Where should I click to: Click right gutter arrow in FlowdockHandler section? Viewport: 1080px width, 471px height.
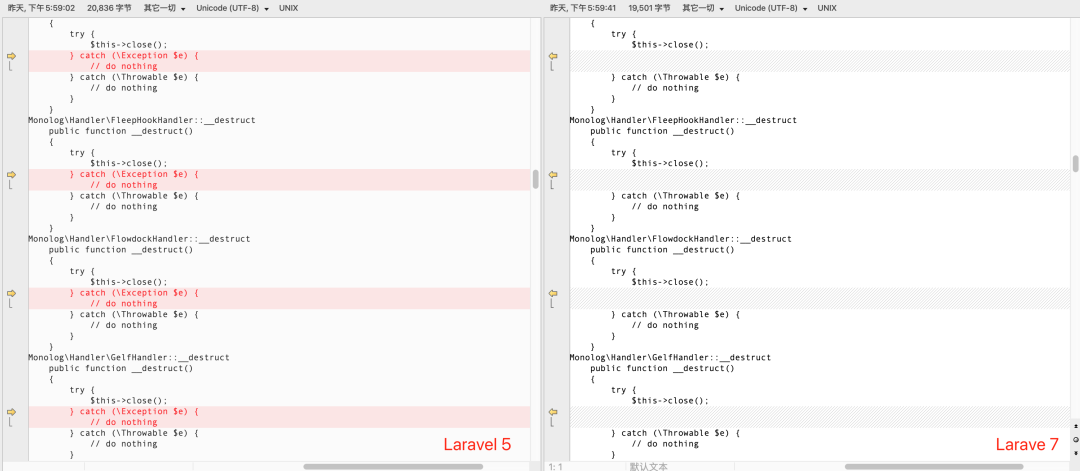coord(552,293)
